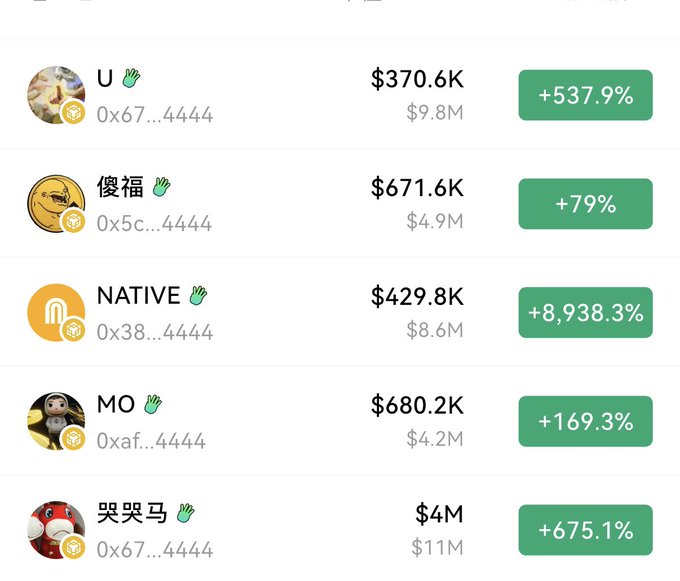Click the BNB chain badge on NATIVE logo
Image resolution: width=680 pixels, height=581 pixels.
pos(73,329)
